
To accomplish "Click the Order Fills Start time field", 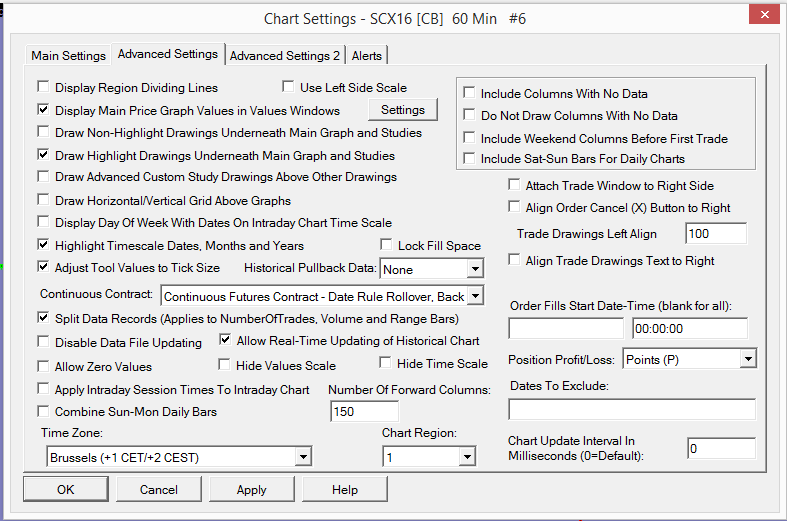I will coord(690,328).
